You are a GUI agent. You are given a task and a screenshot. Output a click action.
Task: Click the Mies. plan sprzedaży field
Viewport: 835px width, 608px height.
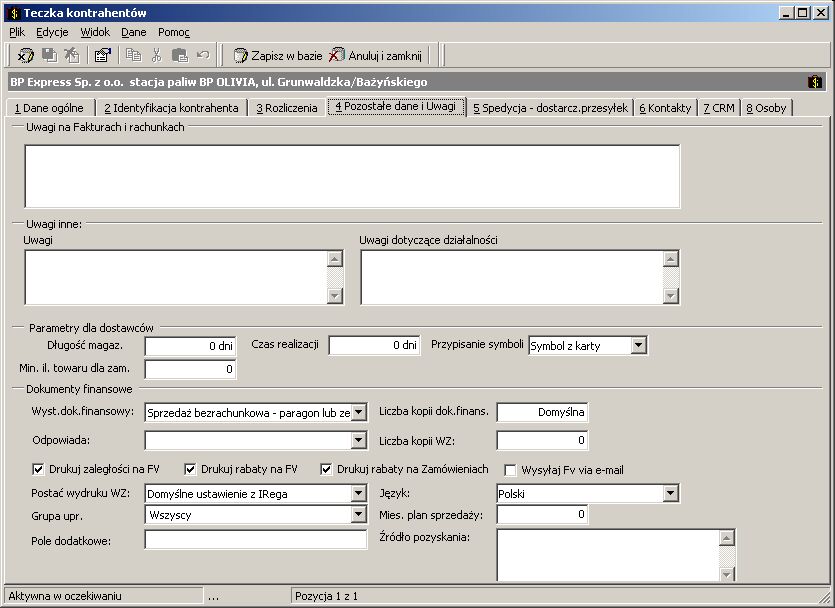coord(542,514)
